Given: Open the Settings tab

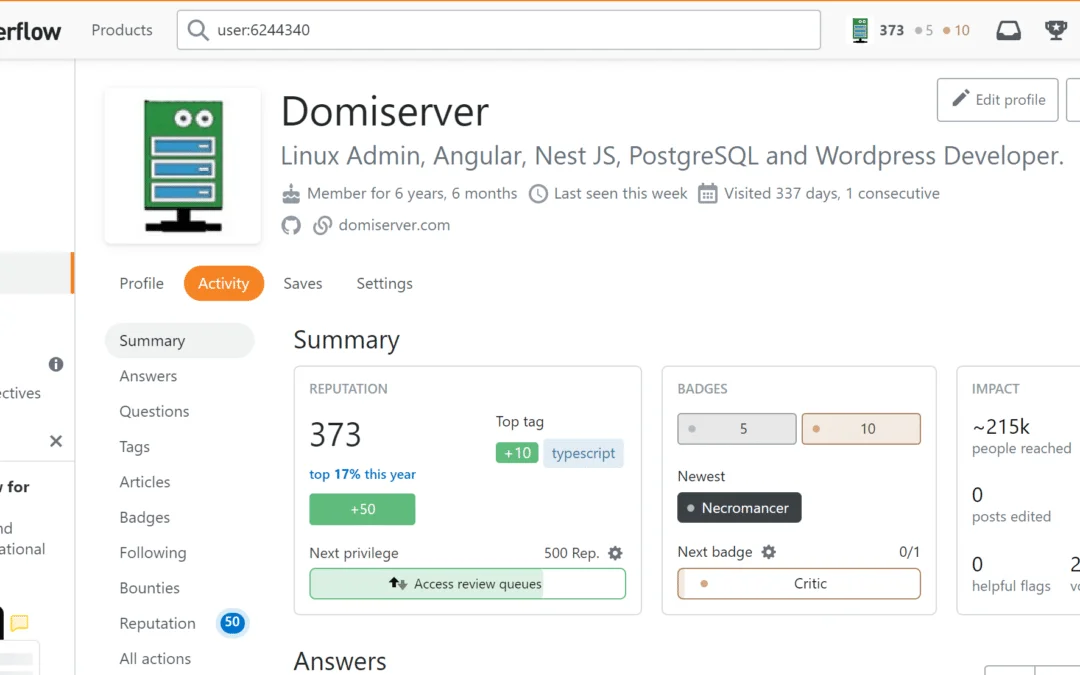Looking at the screenshot, I should click(384, 283).
